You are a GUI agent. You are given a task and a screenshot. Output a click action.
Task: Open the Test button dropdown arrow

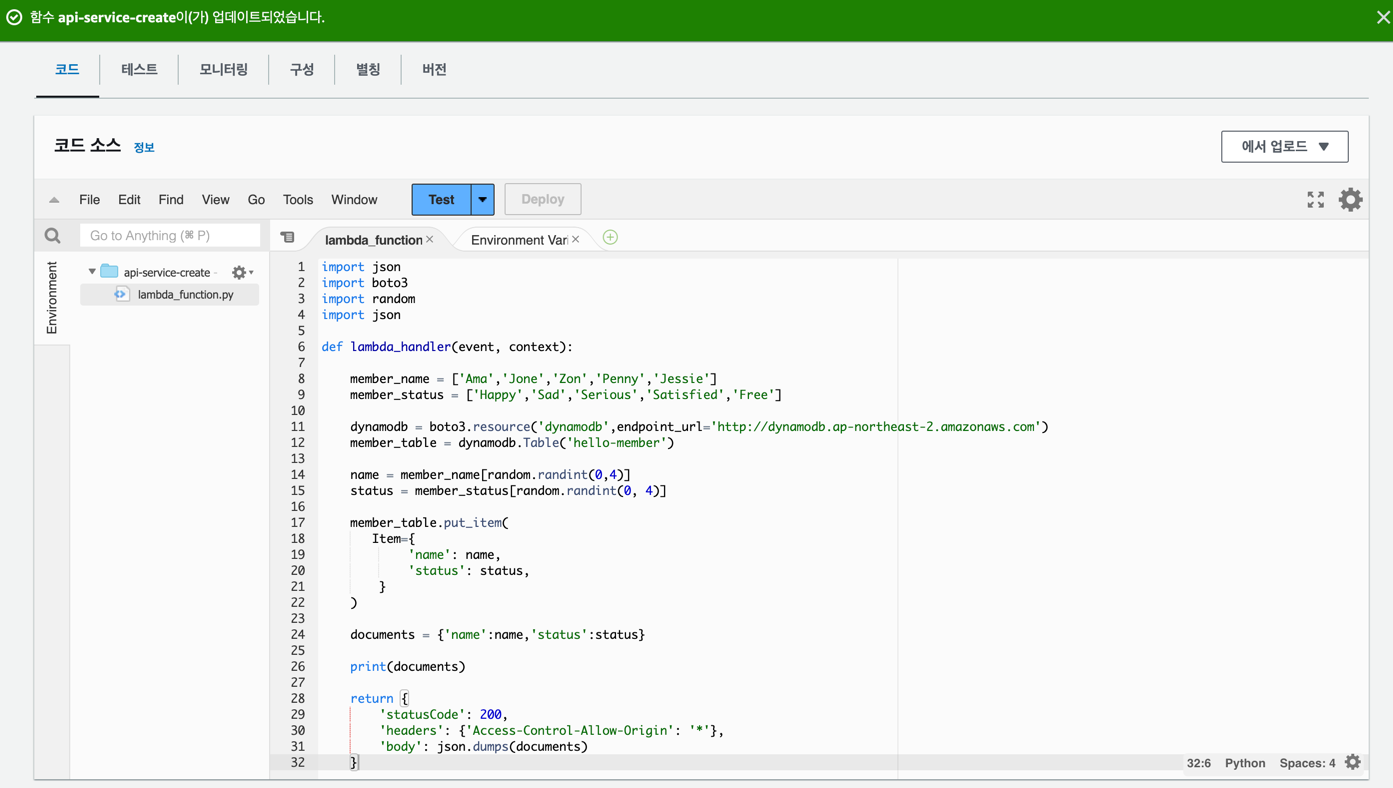pos(482,199)
